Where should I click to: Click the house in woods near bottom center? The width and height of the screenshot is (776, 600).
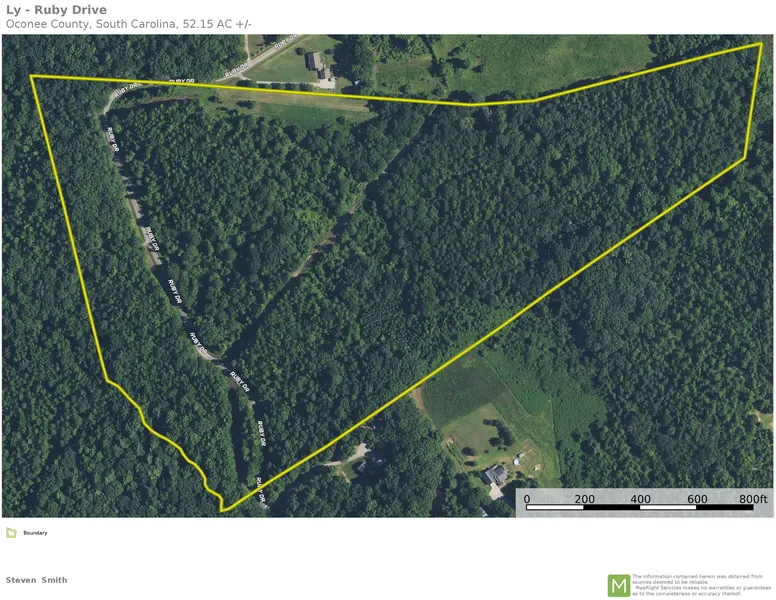[x=371, y=463]
